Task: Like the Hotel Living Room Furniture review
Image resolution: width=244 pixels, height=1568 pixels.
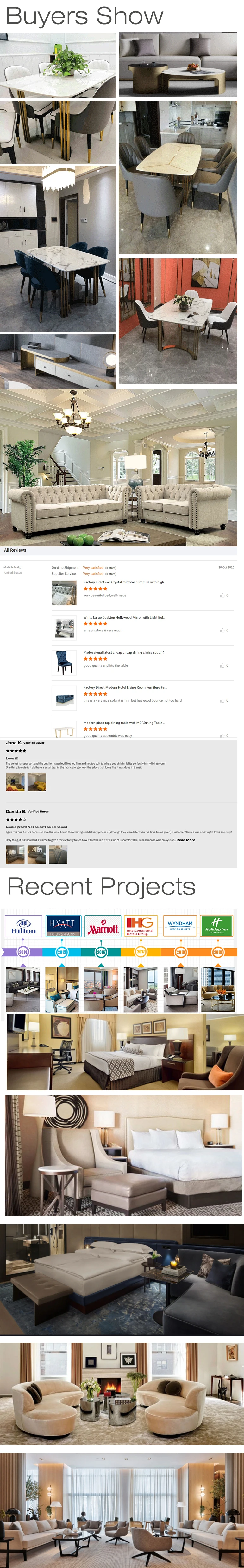Action: pyautogui.click(x=223, y=701)
